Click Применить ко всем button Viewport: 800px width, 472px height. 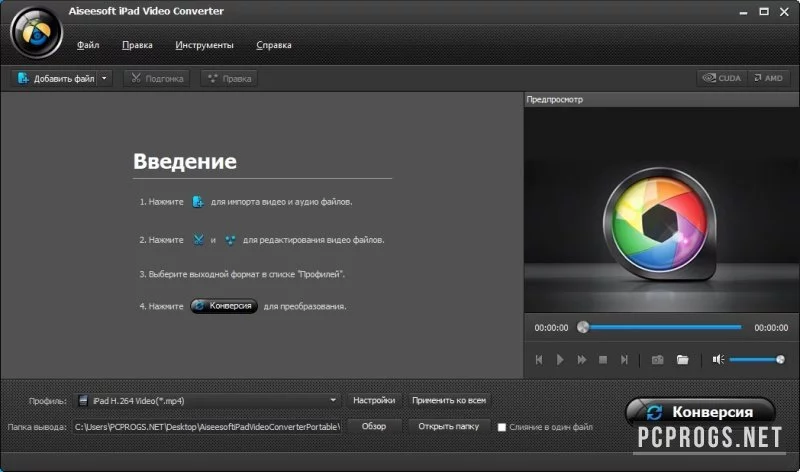(449, 400)
